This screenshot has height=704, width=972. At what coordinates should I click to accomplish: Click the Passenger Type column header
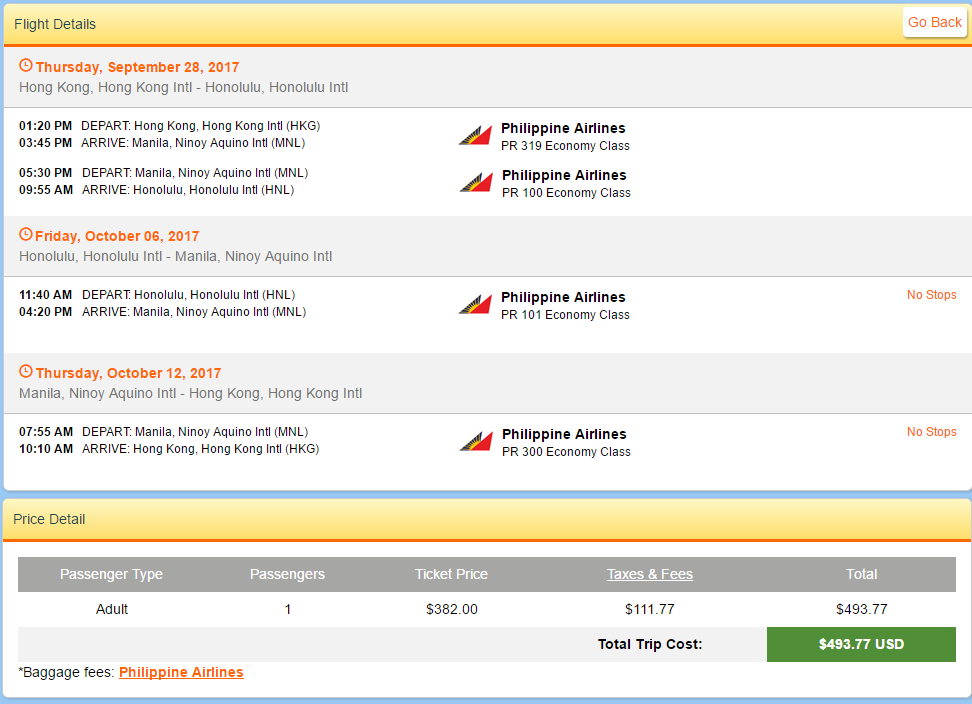pos(112,574)
